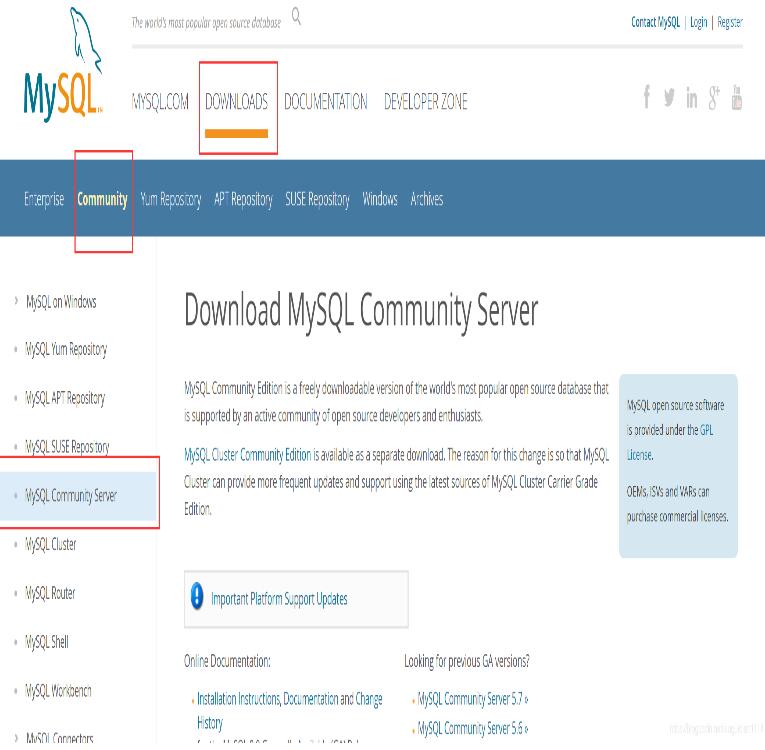
Task: Open the Twitter social icon
Action: pos(669,99)
